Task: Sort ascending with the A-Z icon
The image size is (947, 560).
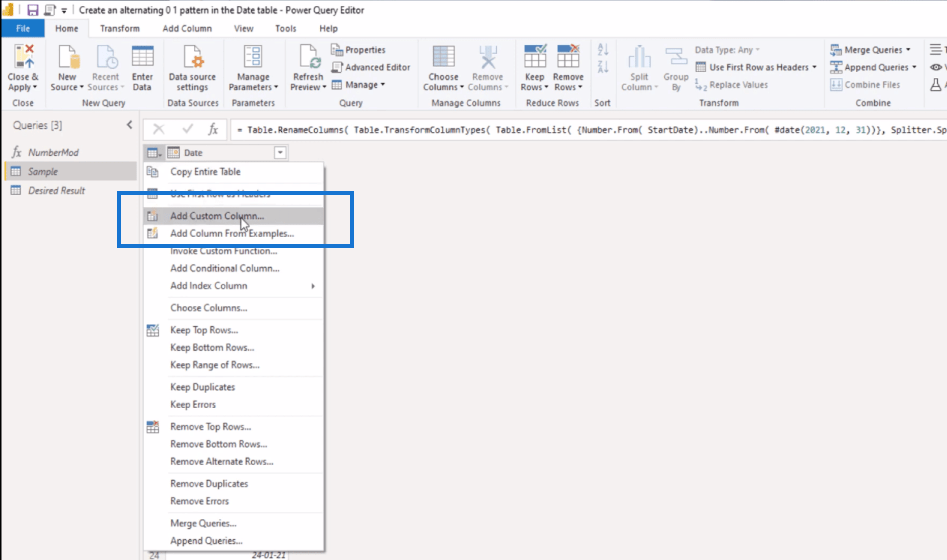Action: pyautogui.click(x=603, y=50)
